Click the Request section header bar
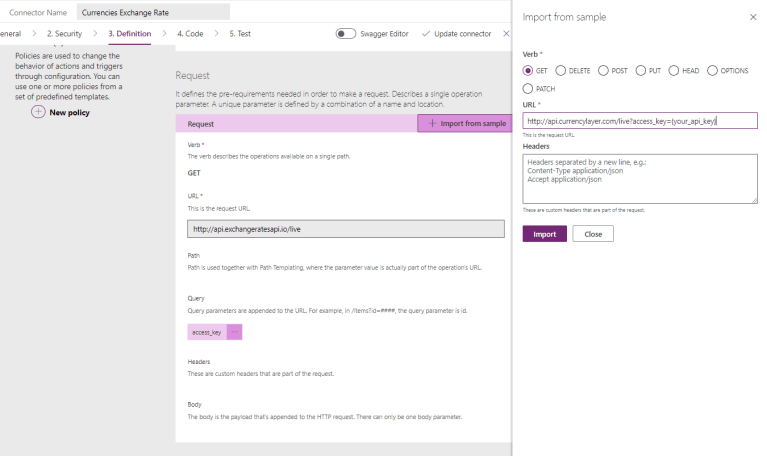This screenshot has height=456, width=767. pyautogui.click(x=296, y=124)
